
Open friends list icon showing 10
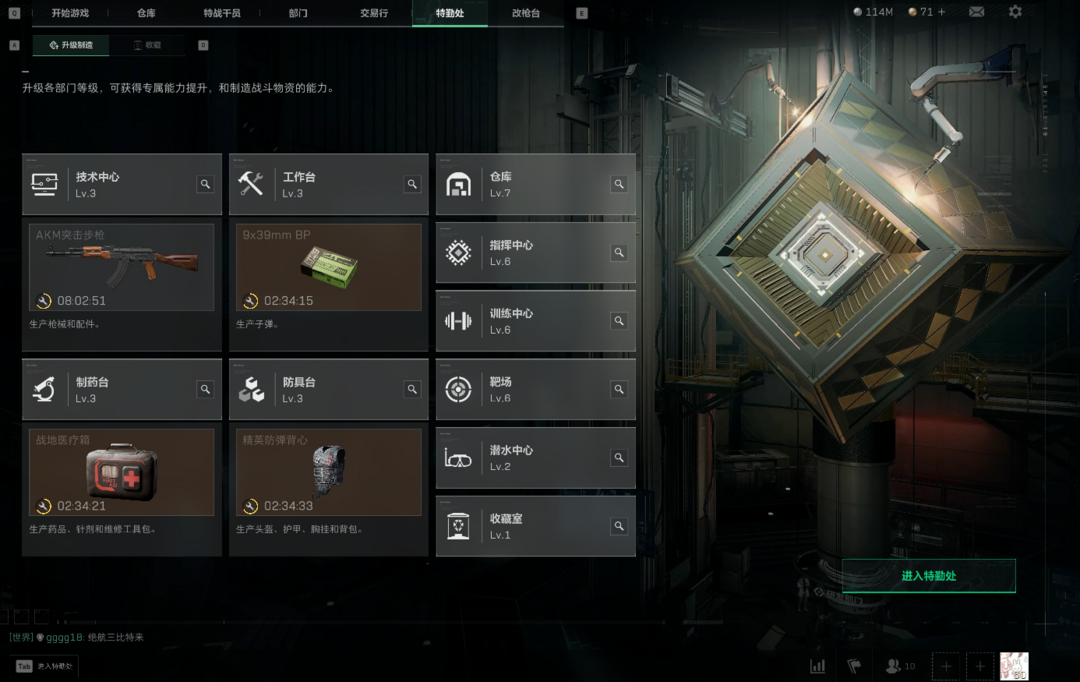900,666
